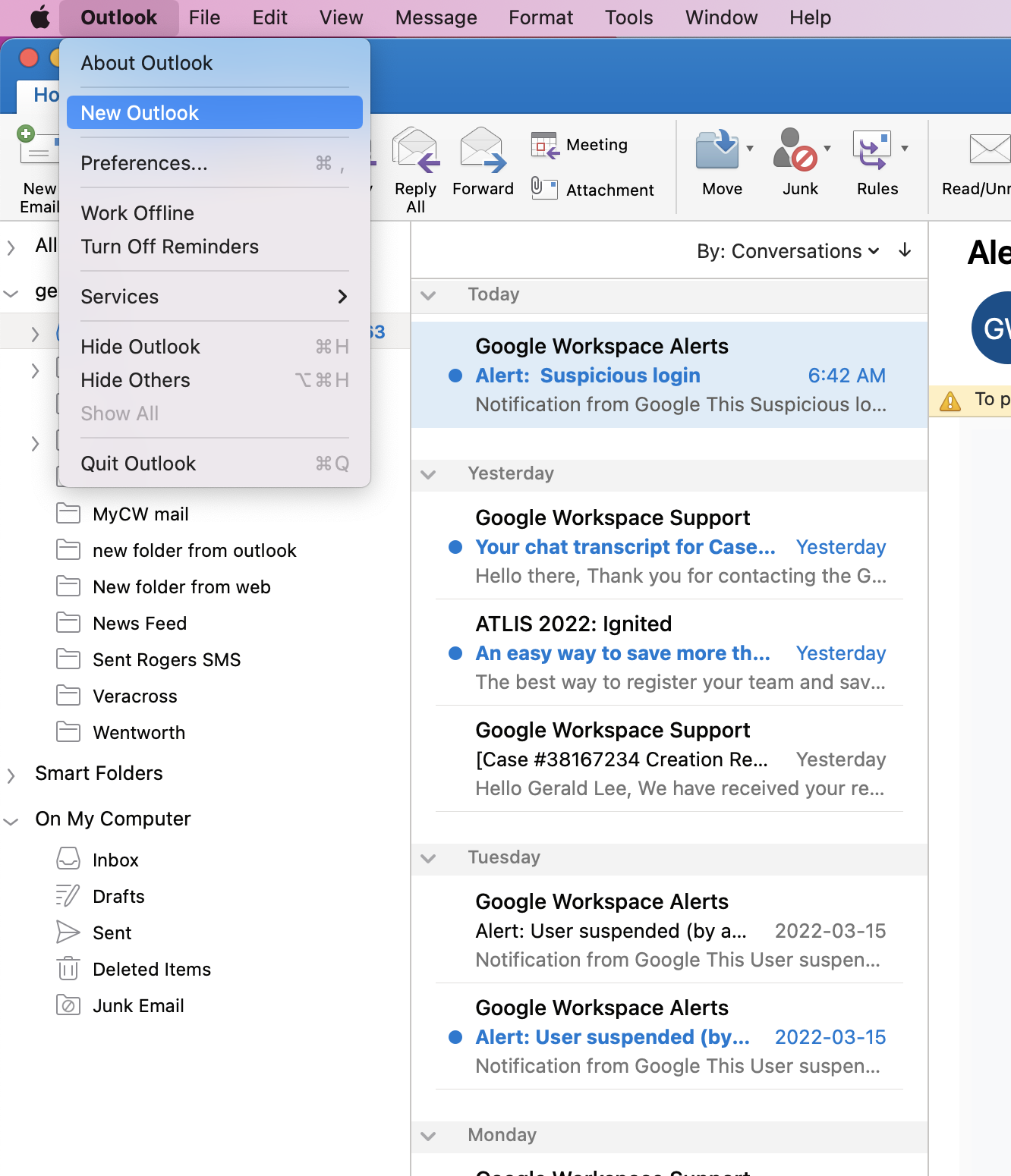Screen dimensions: 1011x1176
Task: Open Case #38167234 Creation email
Action: (x=669, y=759)
